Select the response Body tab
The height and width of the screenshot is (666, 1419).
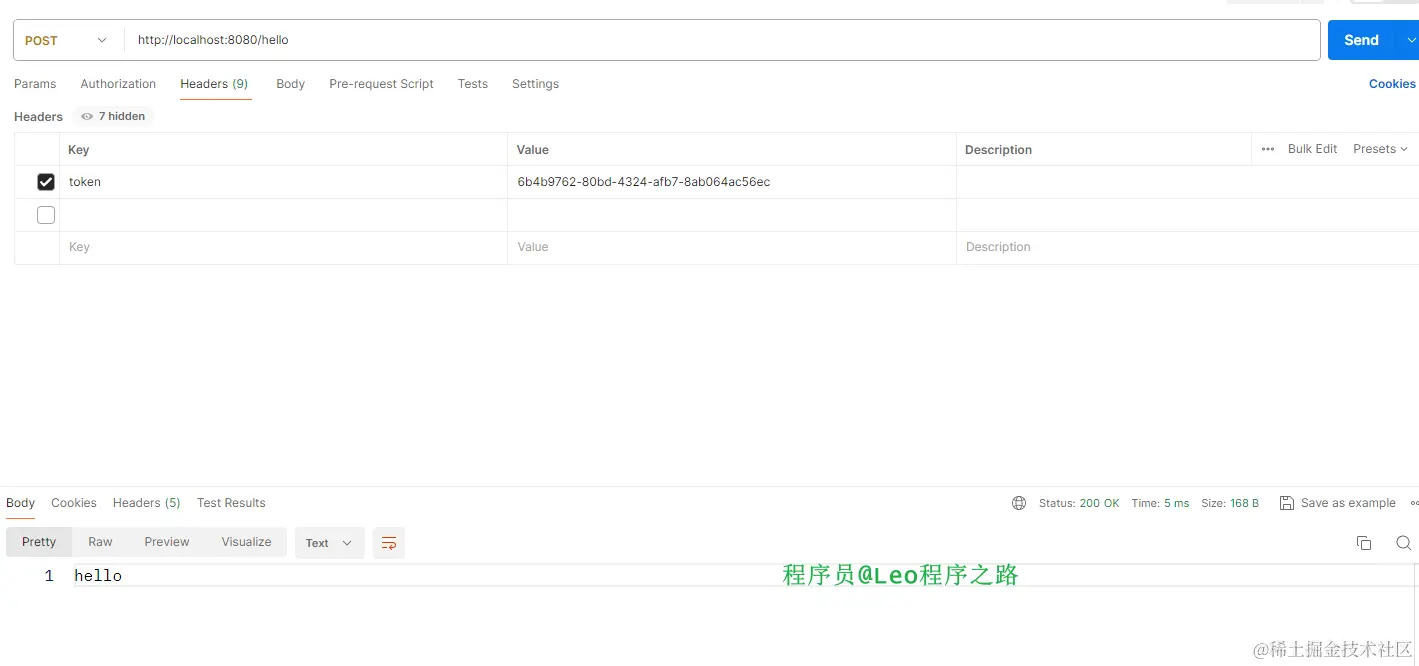20,503
